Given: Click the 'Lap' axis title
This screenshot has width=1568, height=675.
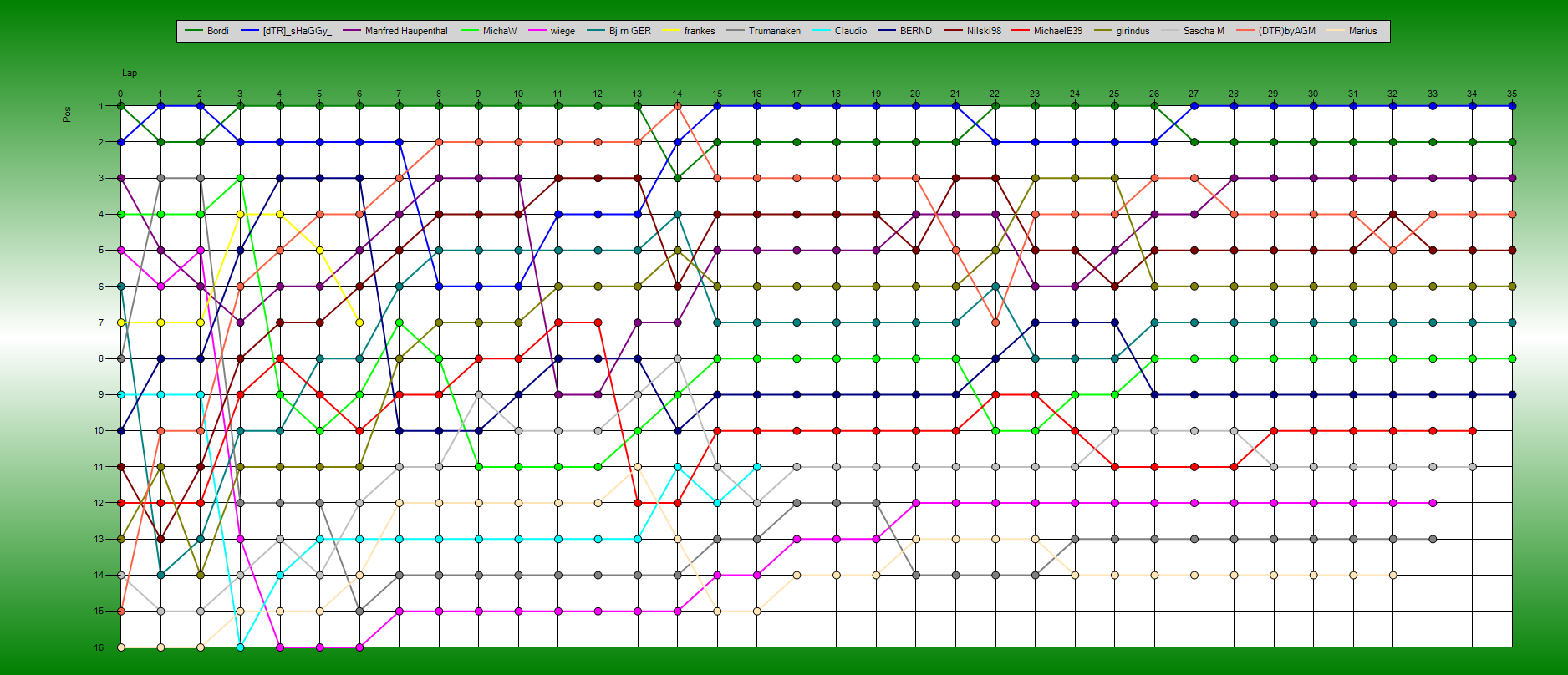Looking at the screenshot, I should pos(130,73).
